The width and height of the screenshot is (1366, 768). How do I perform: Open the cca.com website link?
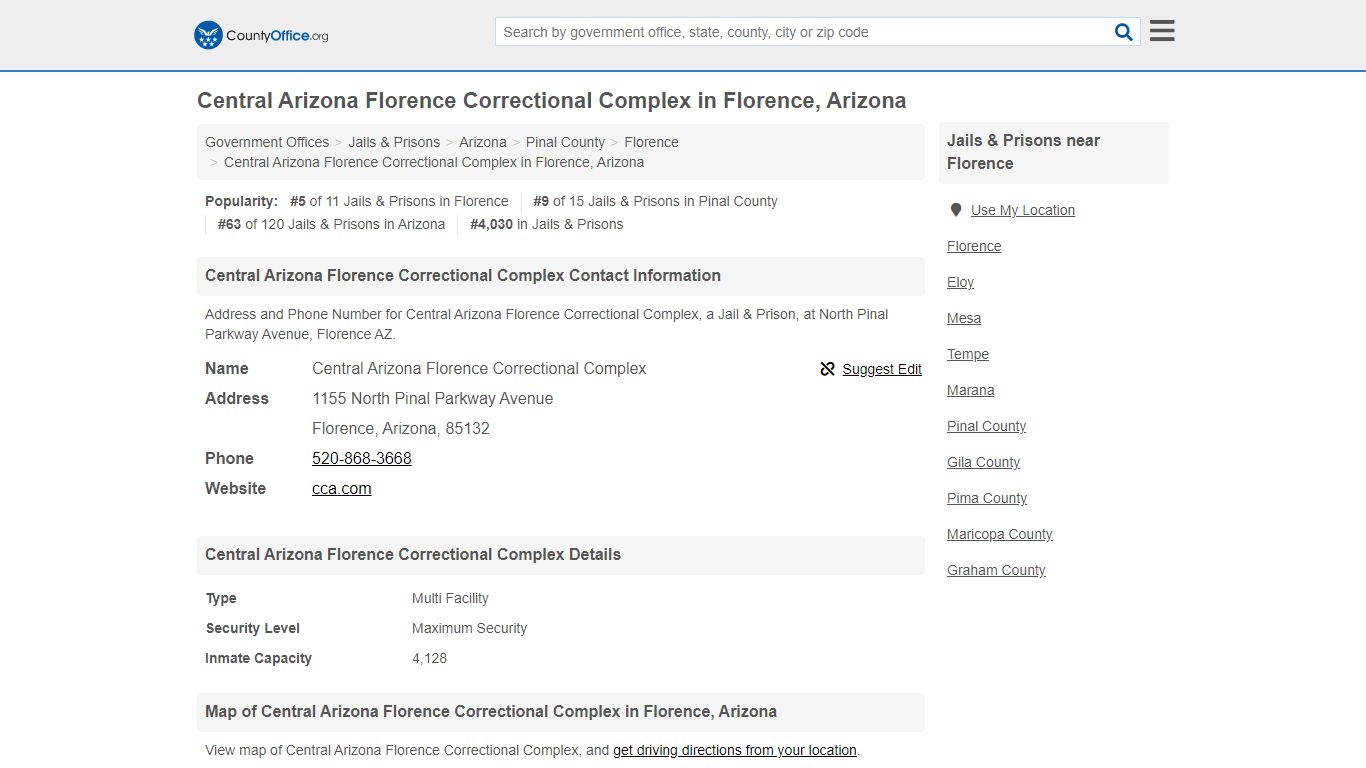point(342,488)
